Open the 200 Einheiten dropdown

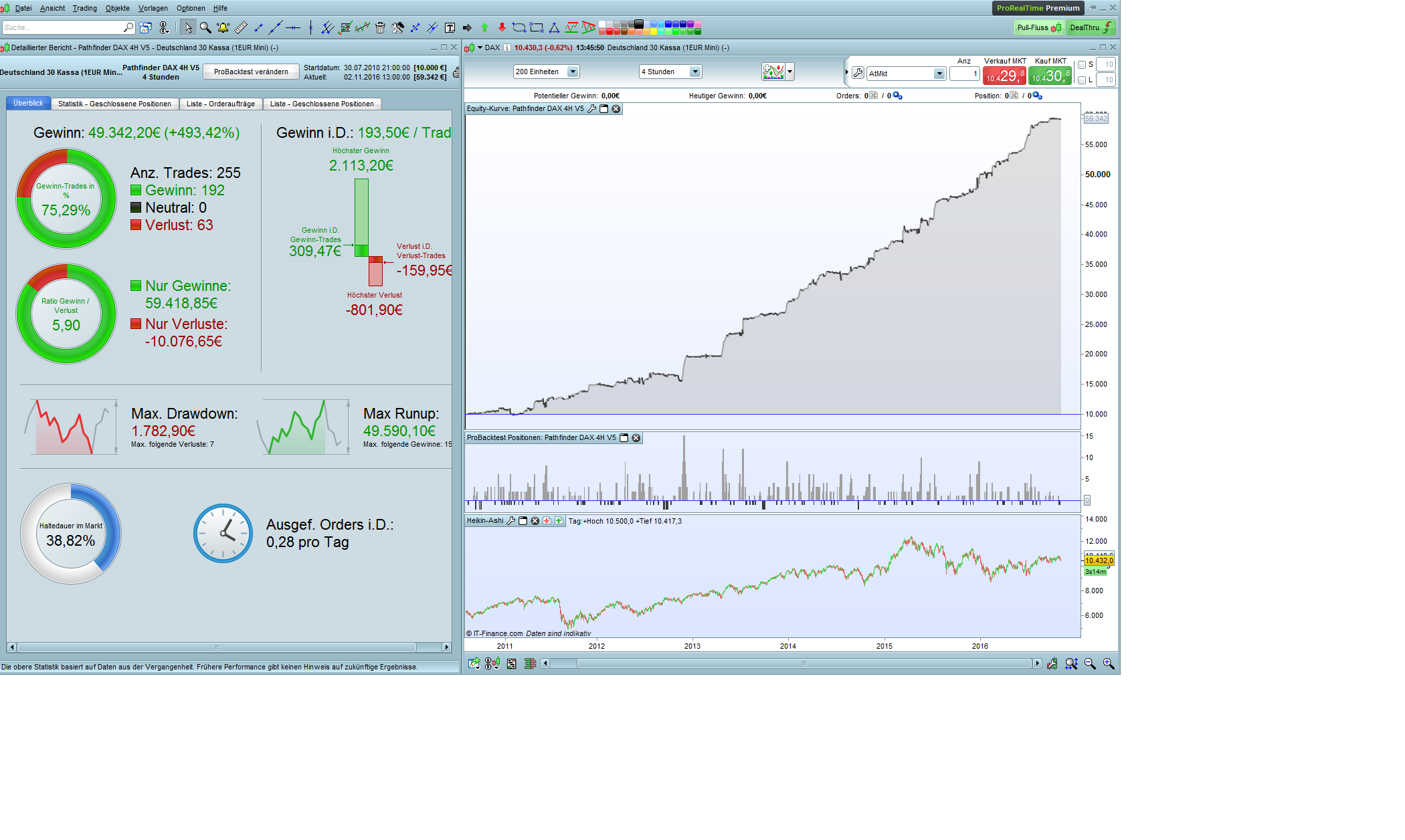(x=573, y=72)
